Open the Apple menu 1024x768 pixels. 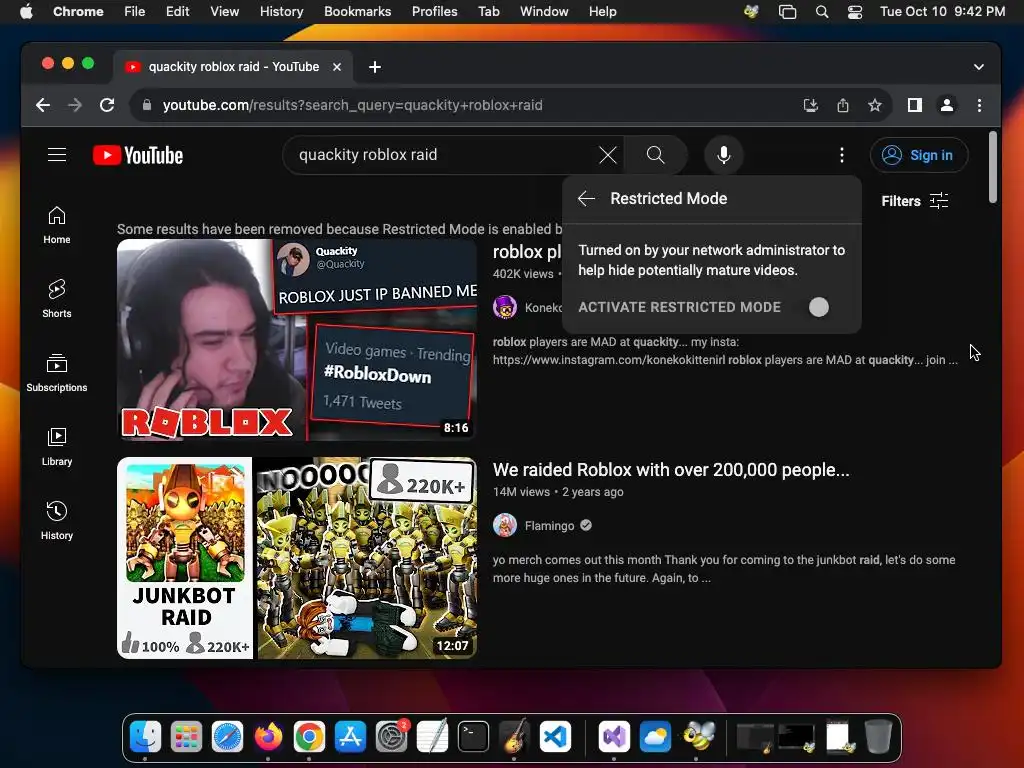coord(26,11)
